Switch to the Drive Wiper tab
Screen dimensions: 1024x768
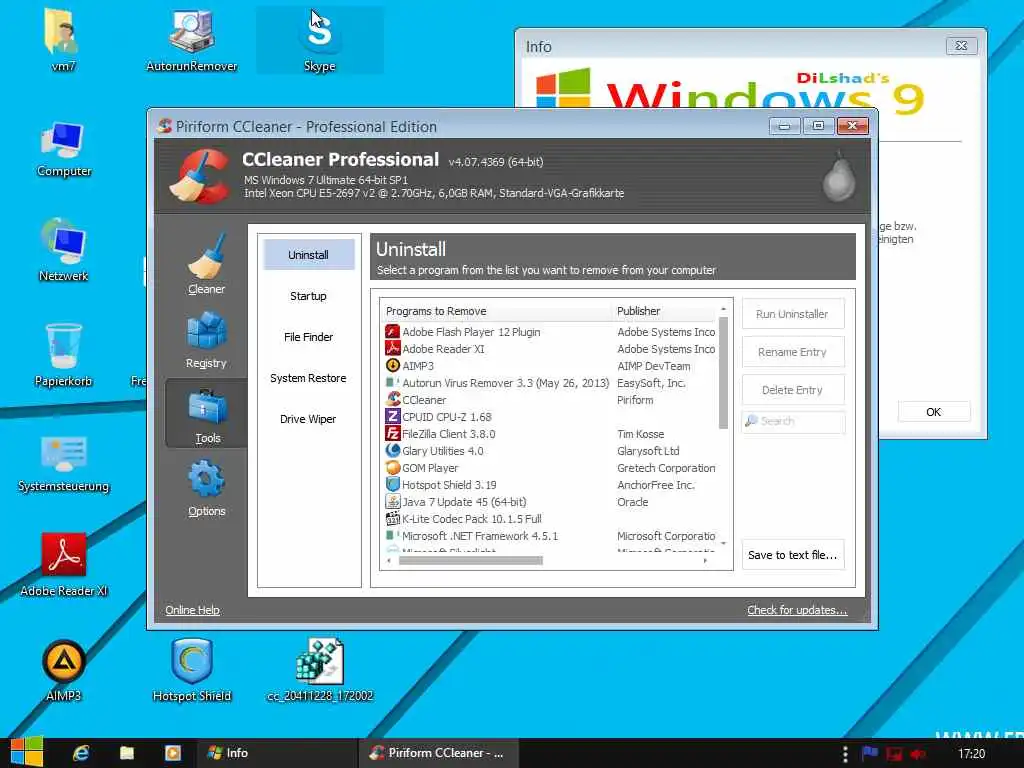point(308,419)
